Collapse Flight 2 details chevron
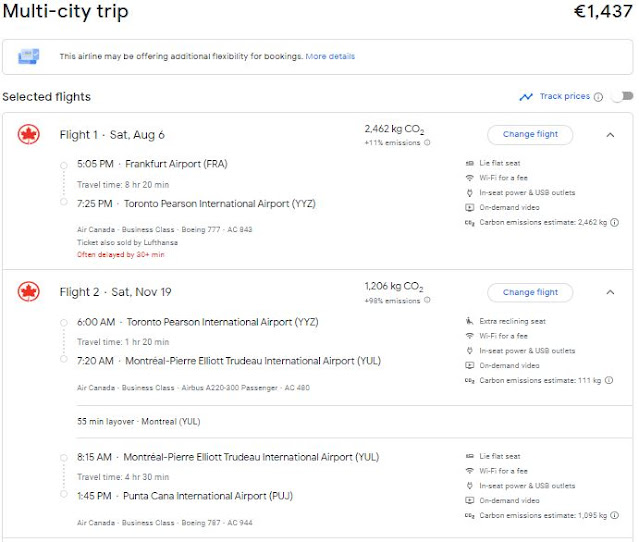Viewport: 639px width, 542px height. tap(610, 292)
